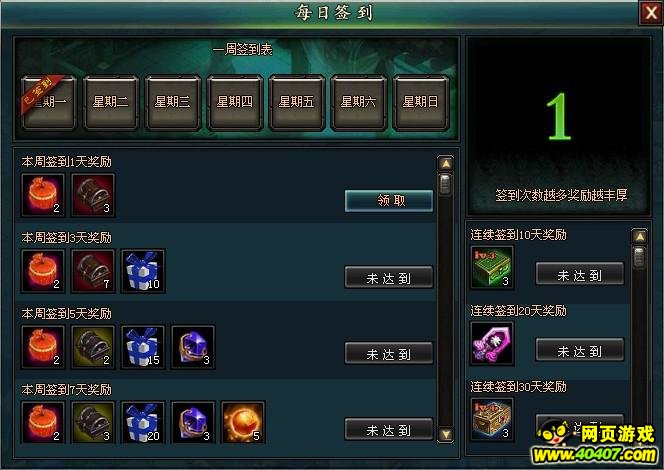Select the 星期日 day tile

coord(421,102)
